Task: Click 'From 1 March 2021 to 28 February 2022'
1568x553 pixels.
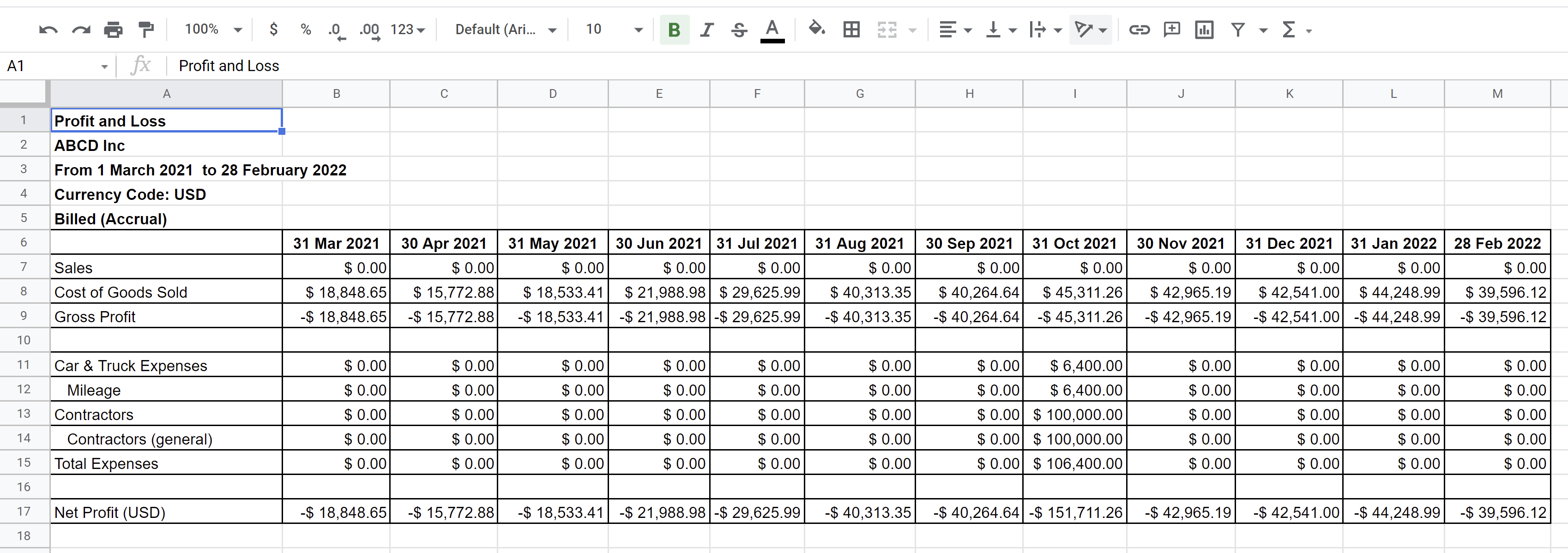Action: click(x=200, y=170)
